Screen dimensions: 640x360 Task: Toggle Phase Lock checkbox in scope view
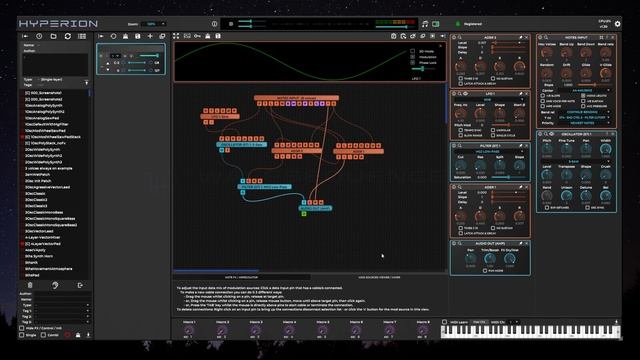(x=413, y=62)
